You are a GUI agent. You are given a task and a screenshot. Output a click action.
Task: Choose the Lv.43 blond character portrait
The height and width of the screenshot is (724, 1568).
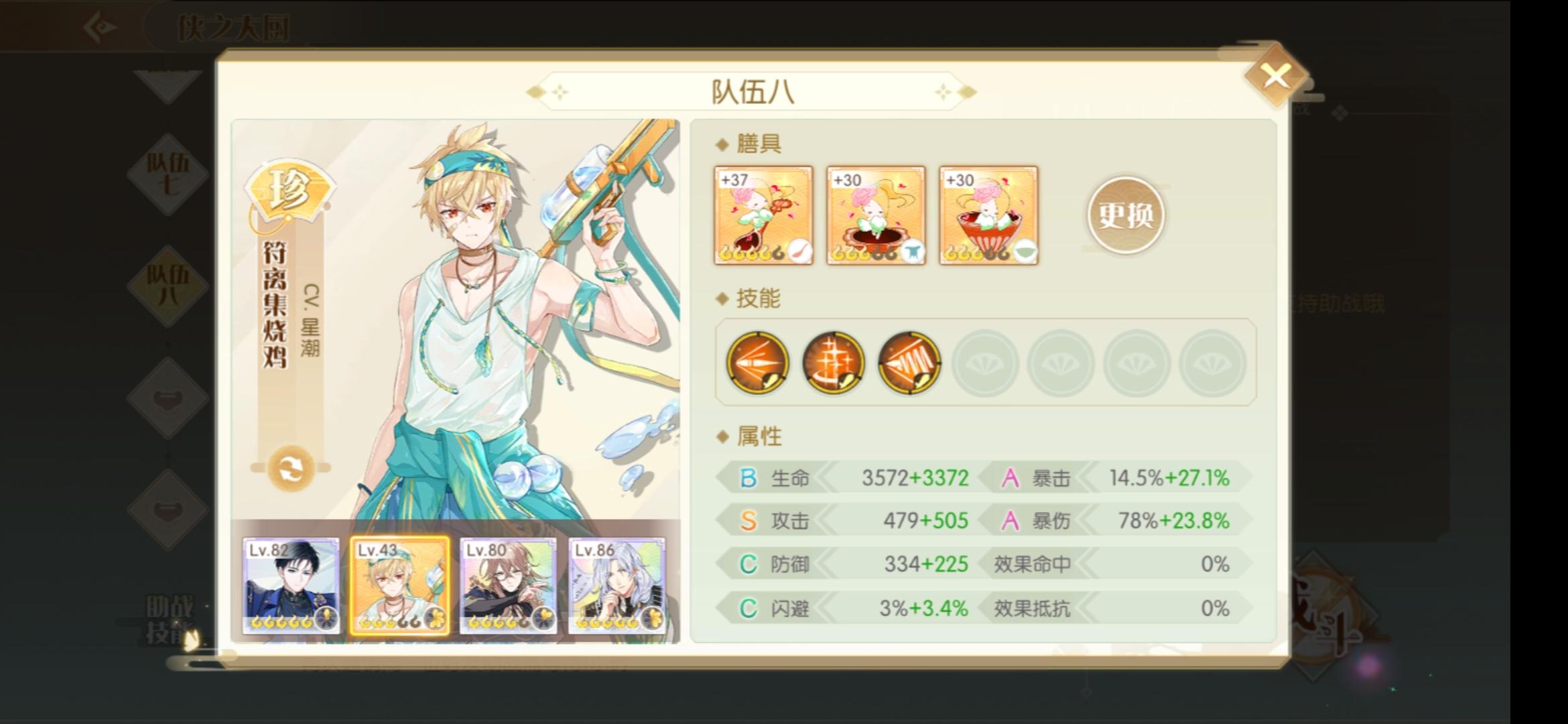coord(400,586)
